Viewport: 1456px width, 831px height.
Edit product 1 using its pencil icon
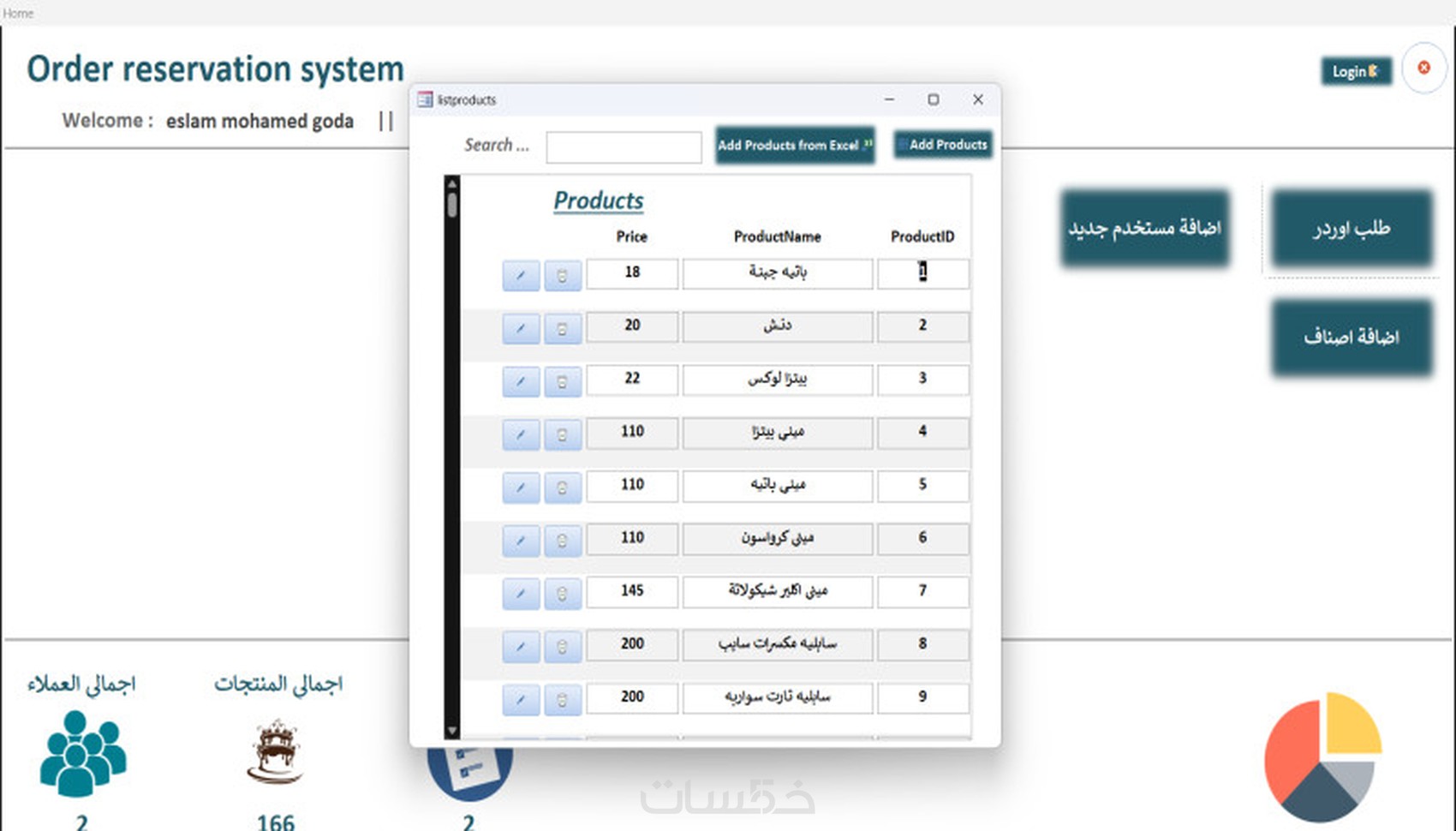(x=521, y=275)
